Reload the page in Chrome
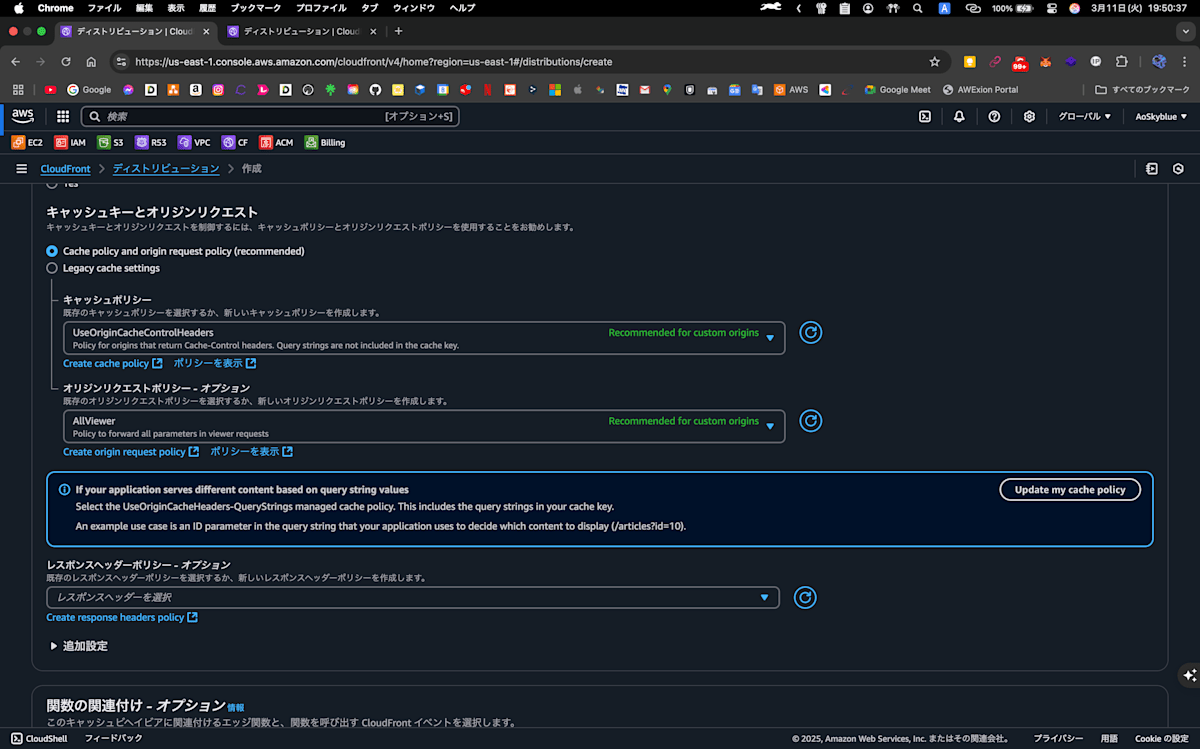The image size is (1200, 749). coord(66,61)
